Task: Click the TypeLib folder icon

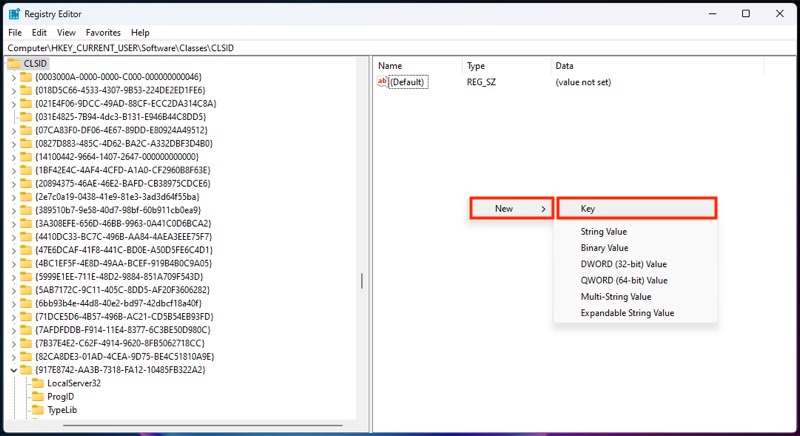Action: coord(38,409)
